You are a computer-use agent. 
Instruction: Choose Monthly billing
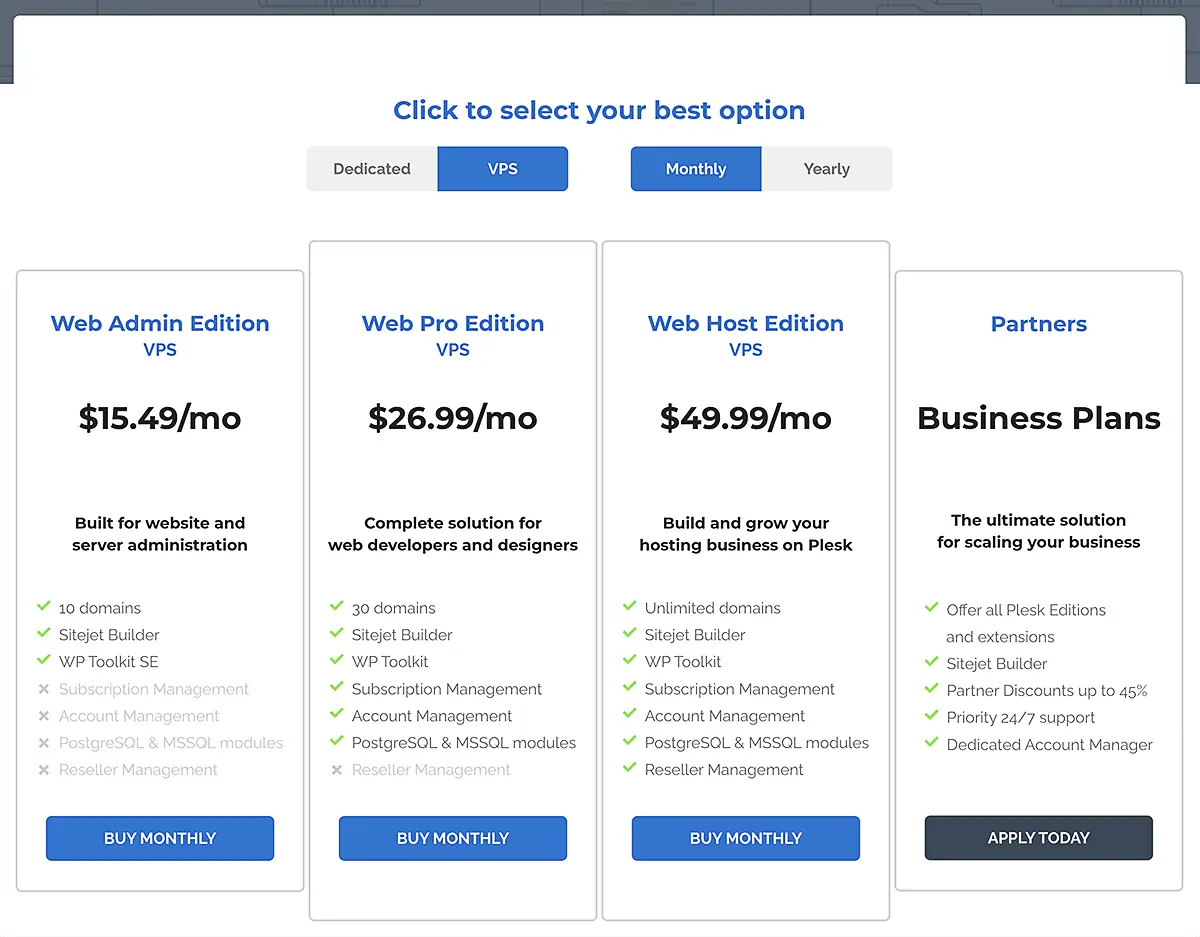tap(695, 169)
